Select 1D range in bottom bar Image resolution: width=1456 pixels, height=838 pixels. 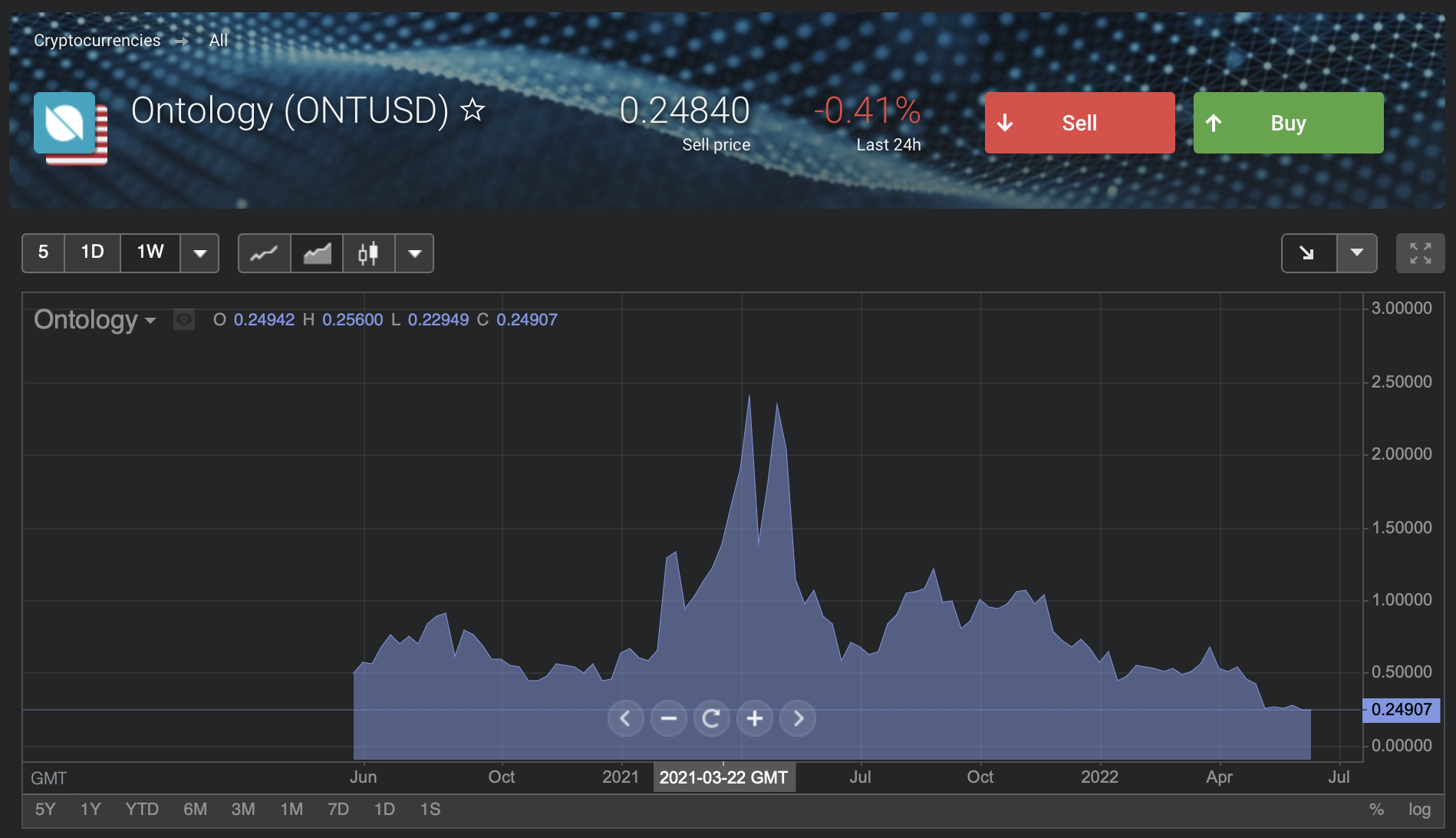tap(384, 809)
